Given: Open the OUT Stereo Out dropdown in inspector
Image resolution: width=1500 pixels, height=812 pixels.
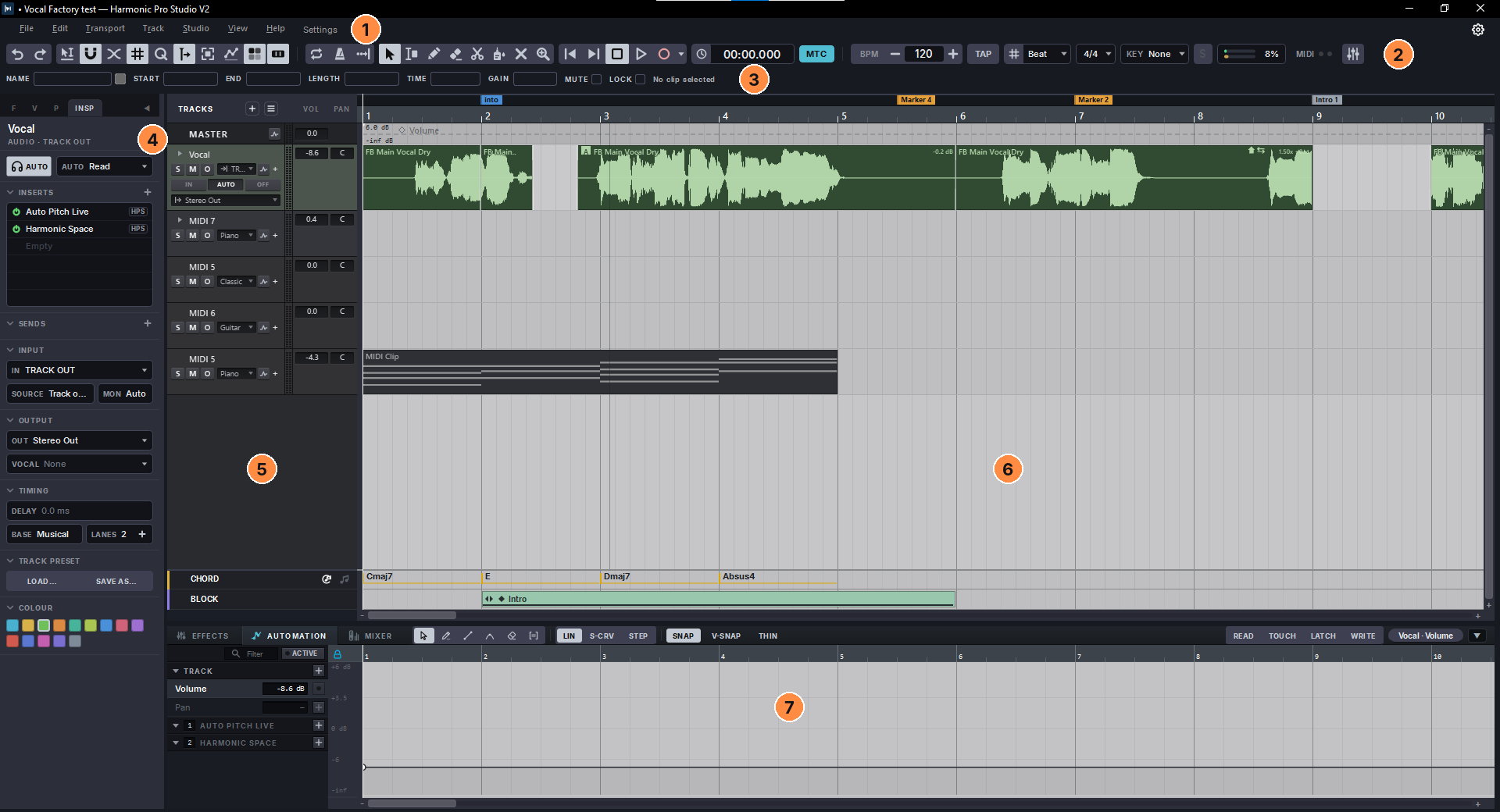Looking at the screenshot, I should coord(80,440).
